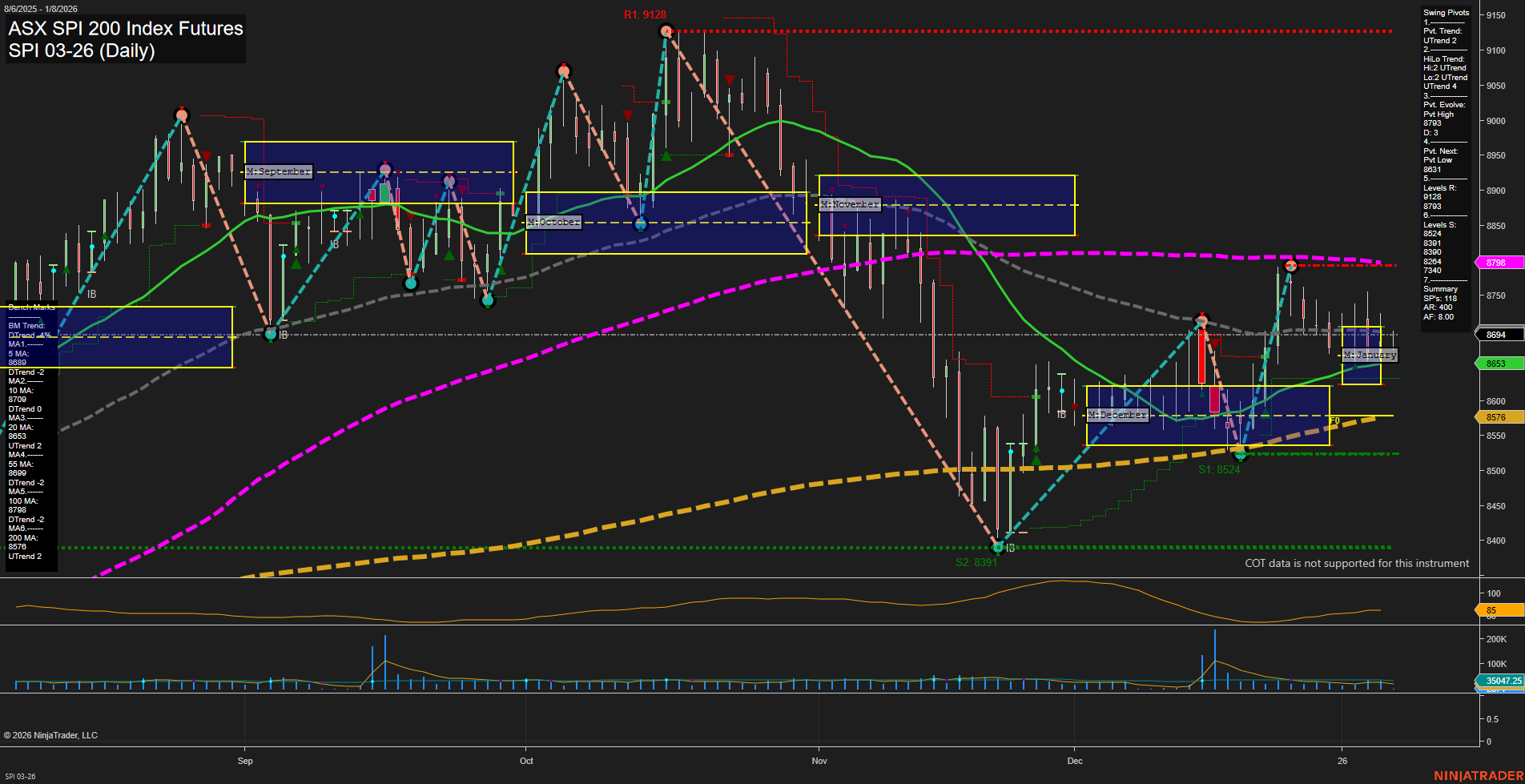Click the M:December monthly range label
Image resolution: width=1525 pixels, height=784 pixels.
1117,415
